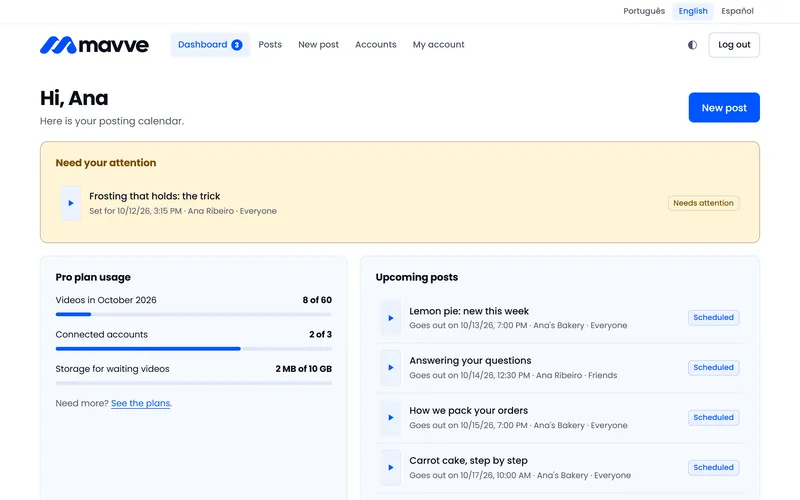This screenshot has height=500, width=800.
Task: Click the 'Set for 10/12/26, 3:15 PM' details line
Action: tap(183, 211)
